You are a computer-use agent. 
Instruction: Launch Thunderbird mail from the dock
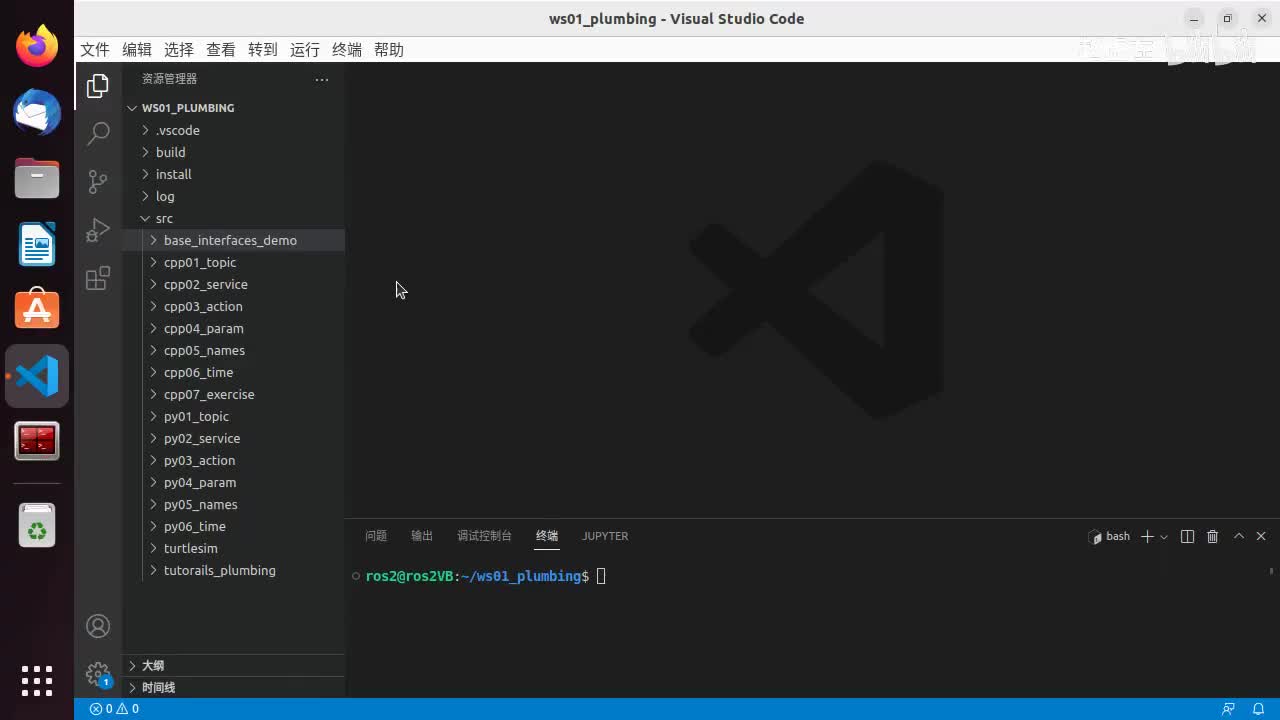37,112
